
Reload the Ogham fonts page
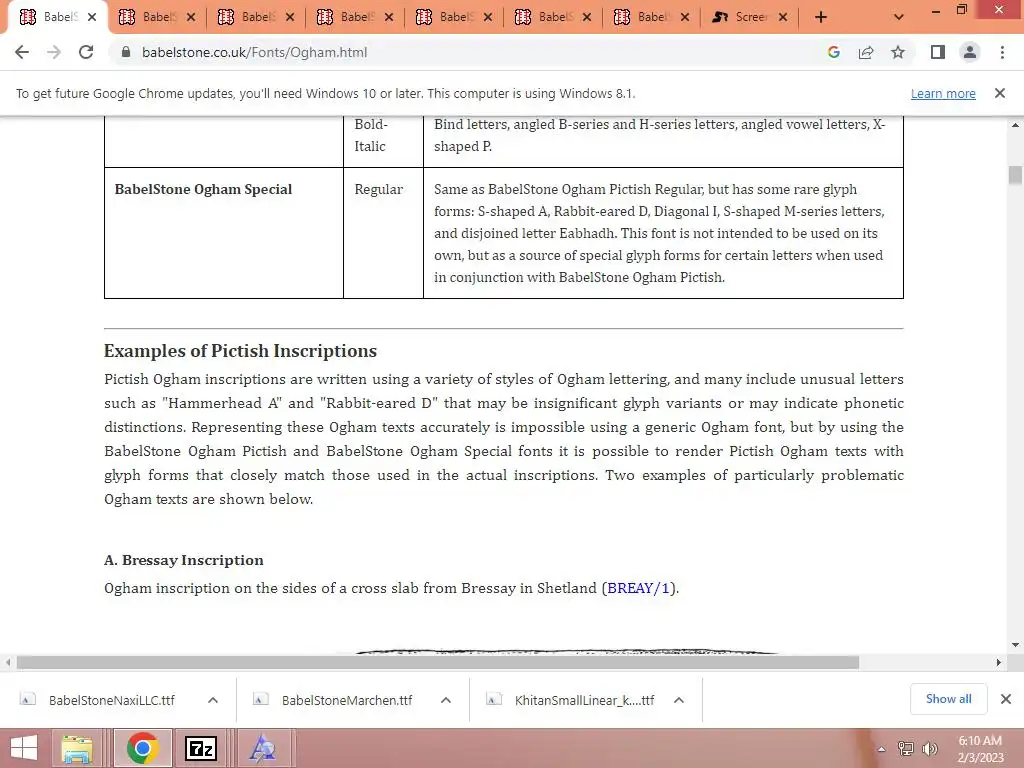(x=86, y=52)
